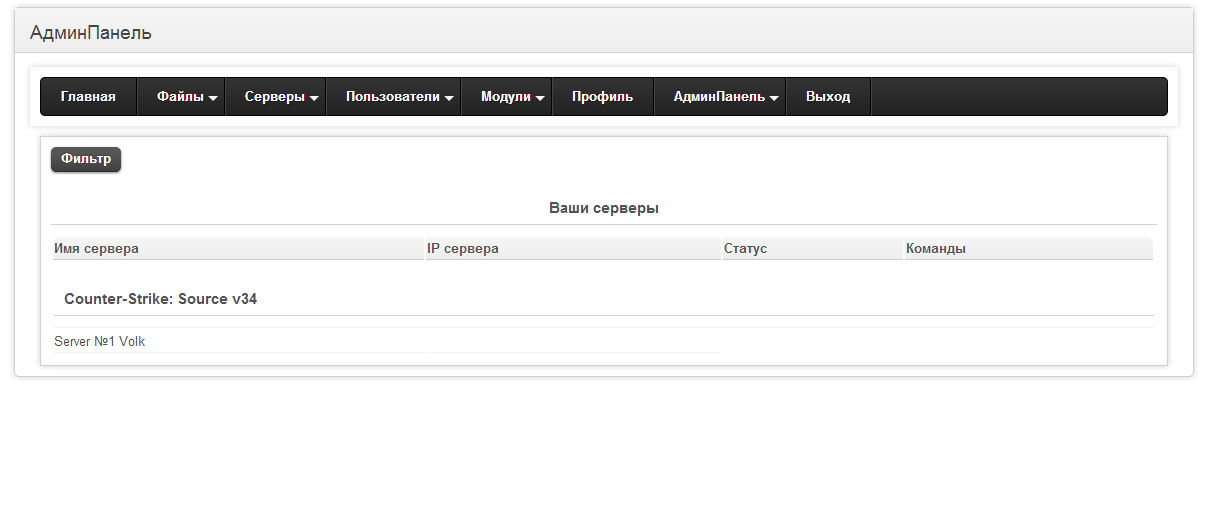Image resolution: width=1210 pixels, height=528 pixels.
Task: Click the Команды column header
Action: point(936,248)
